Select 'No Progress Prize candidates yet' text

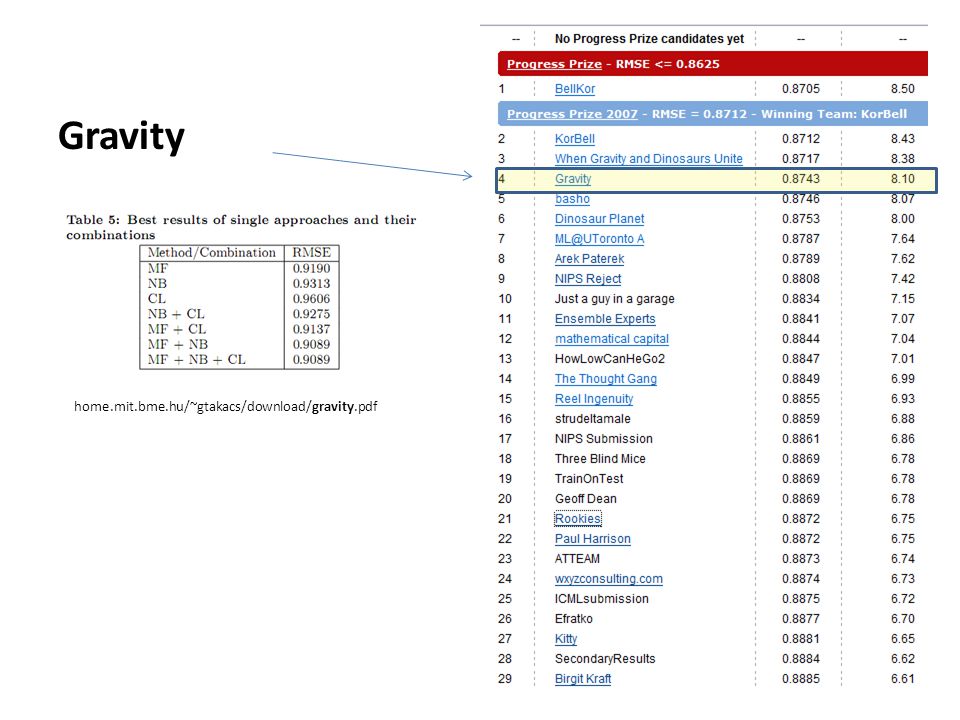pyautogui.click(x=649, y=39)
